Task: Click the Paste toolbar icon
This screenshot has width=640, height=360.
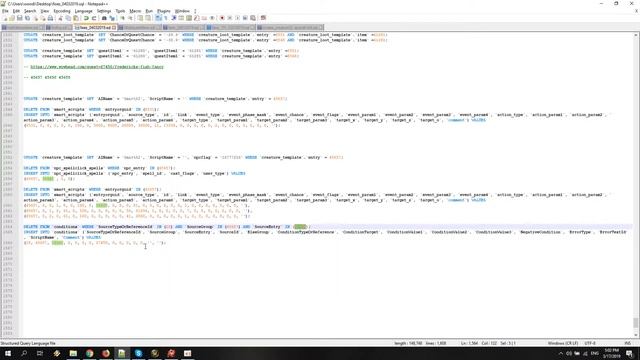Action: pos(75,18)
